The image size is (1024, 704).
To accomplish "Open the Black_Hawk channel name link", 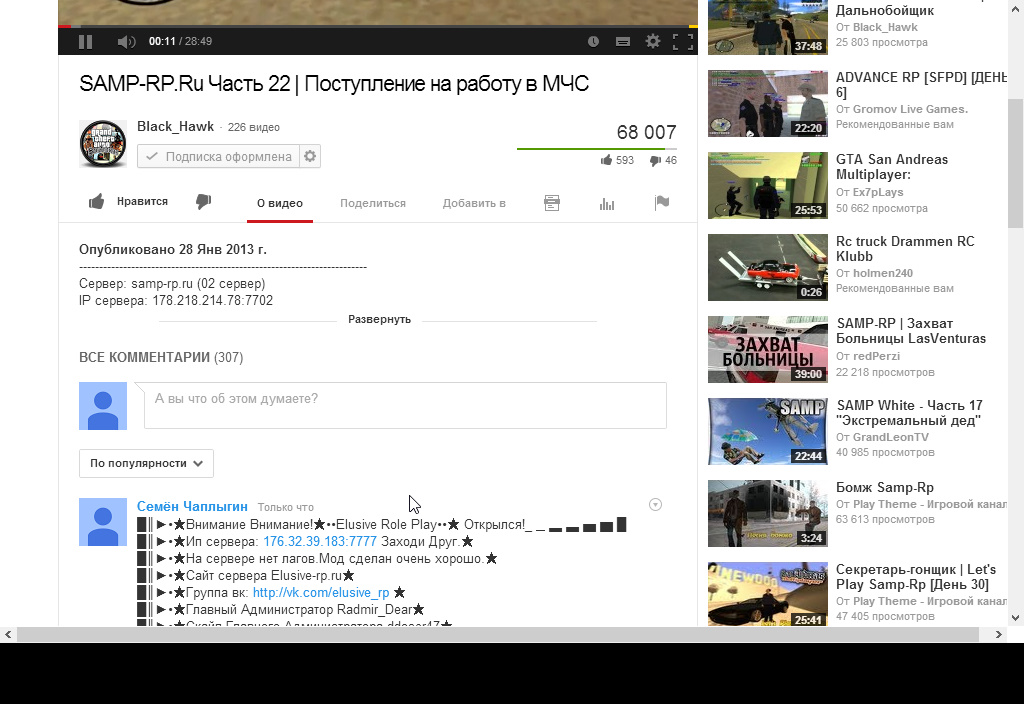I will coord(175,126).
